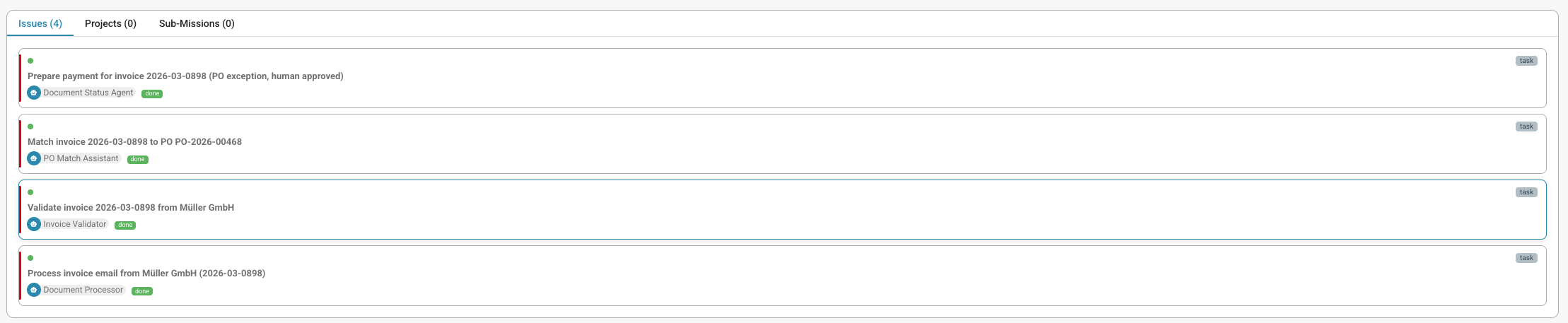Click the done badge beside Document Processor
1568x323 pixels.
pyautogui.click(x=142, y=291)
